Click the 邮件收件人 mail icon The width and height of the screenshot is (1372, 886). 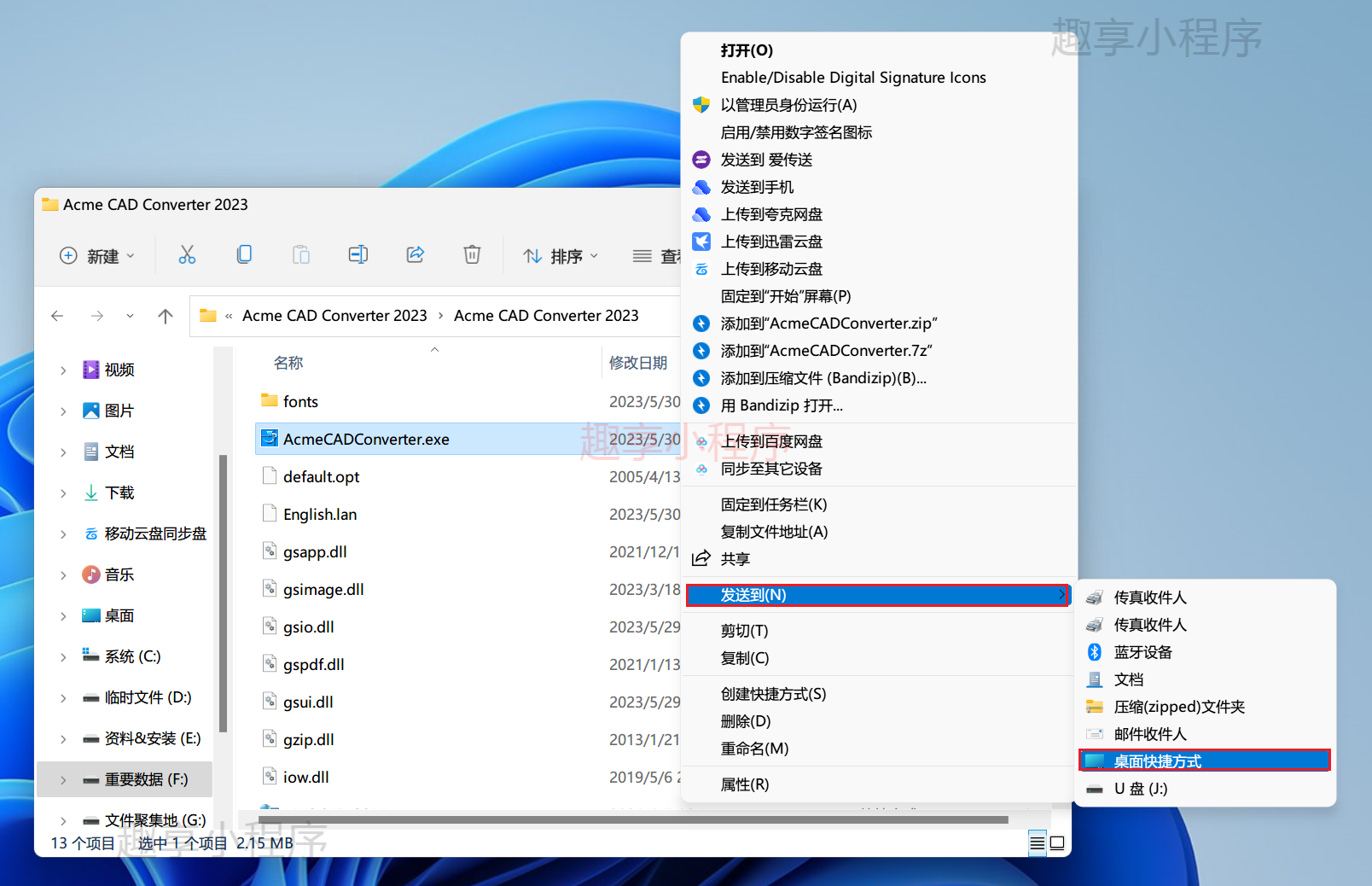pos(1095,734)
